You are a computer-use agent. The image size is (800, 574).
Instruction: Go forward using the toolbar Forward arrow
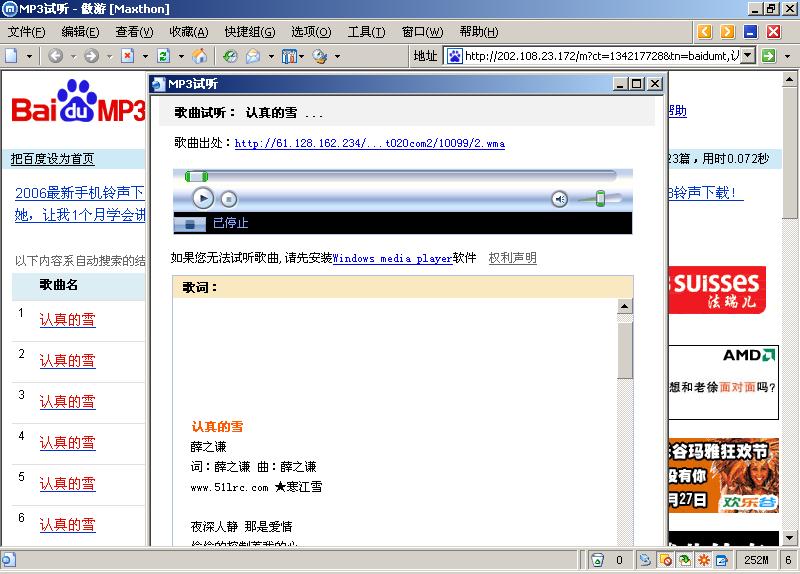(92, 56)
